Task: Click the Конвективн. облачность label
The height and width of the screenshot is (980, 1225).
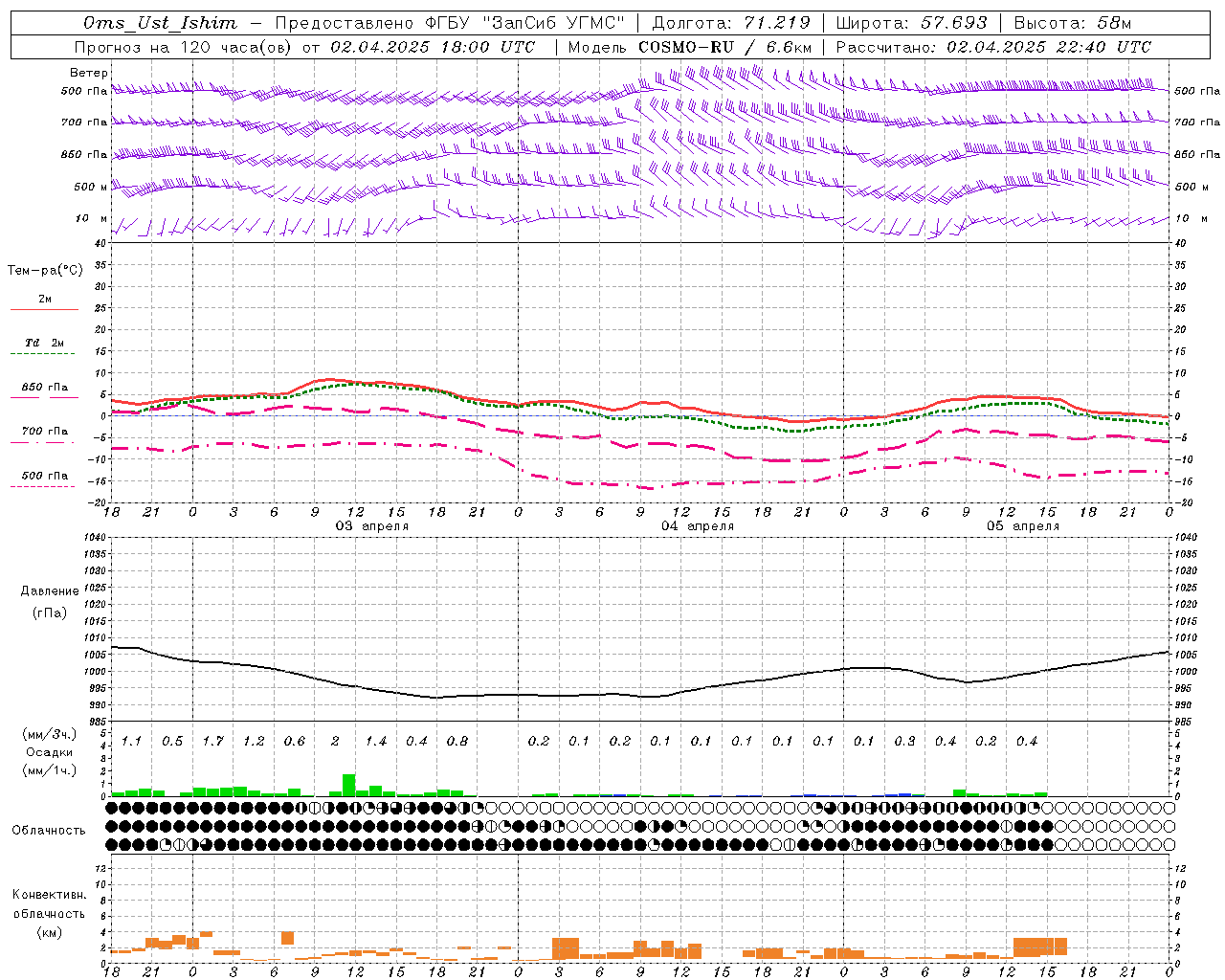Action: [x=49, y=904]
